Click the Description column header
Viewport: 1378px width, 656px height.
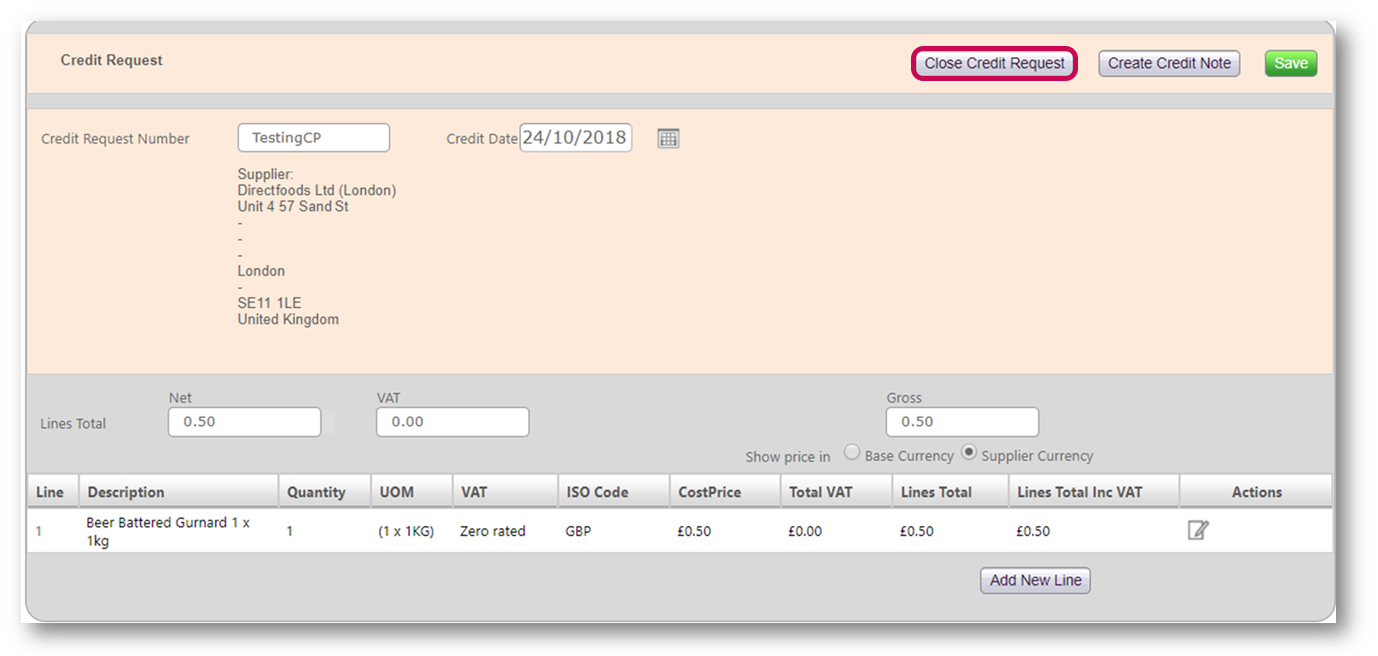pos(126,492)
